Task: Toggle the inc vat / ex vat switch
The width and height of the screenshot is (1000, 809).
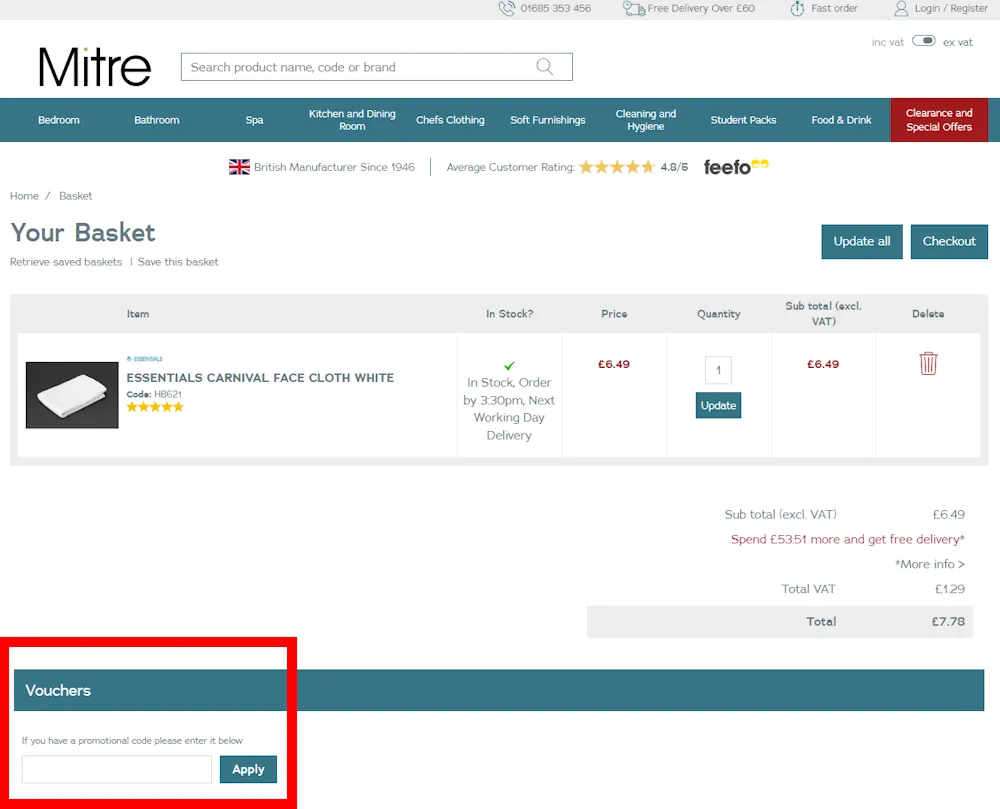Action: [923, 41]
